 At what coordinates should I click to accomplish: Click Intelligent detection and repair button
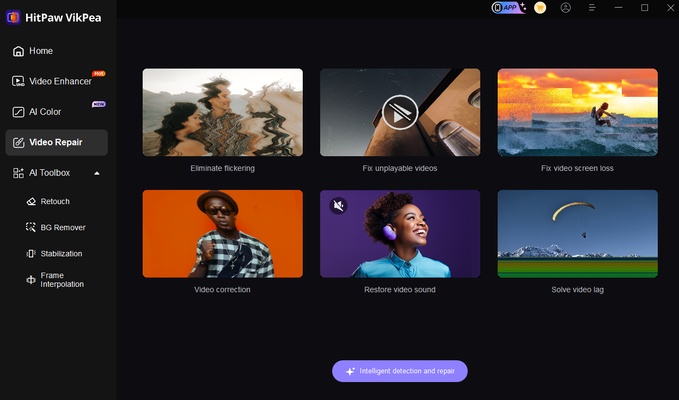[x=399, y=371]
